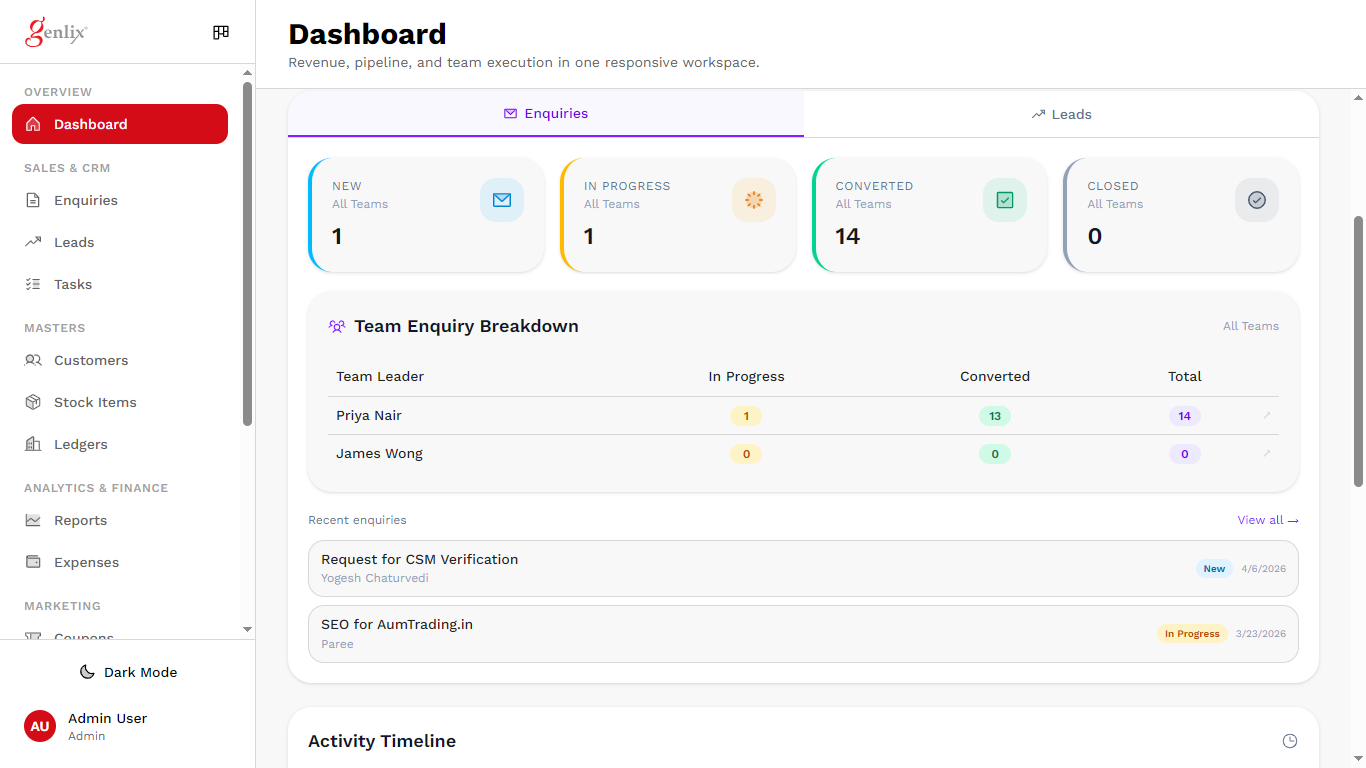Expand James Wong row arrow
The height and width of the screenshot is (768, 1366).
point(1267,453)
